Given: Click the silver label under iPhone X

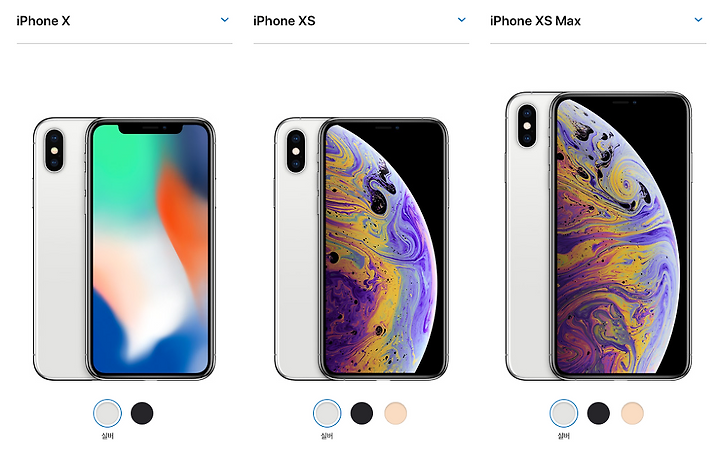Looking at the screenshot, I should [107, 436].
